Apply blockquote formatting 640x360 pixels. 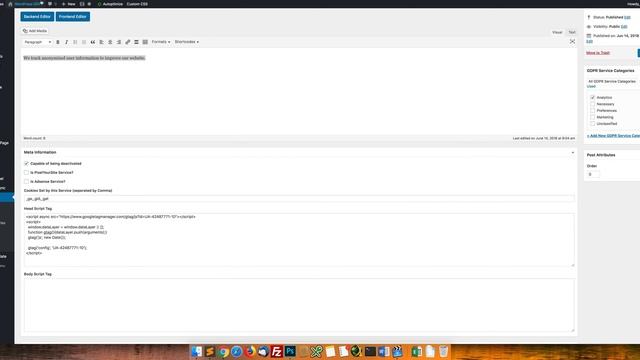pyautogui.click(x=93, y=42)
